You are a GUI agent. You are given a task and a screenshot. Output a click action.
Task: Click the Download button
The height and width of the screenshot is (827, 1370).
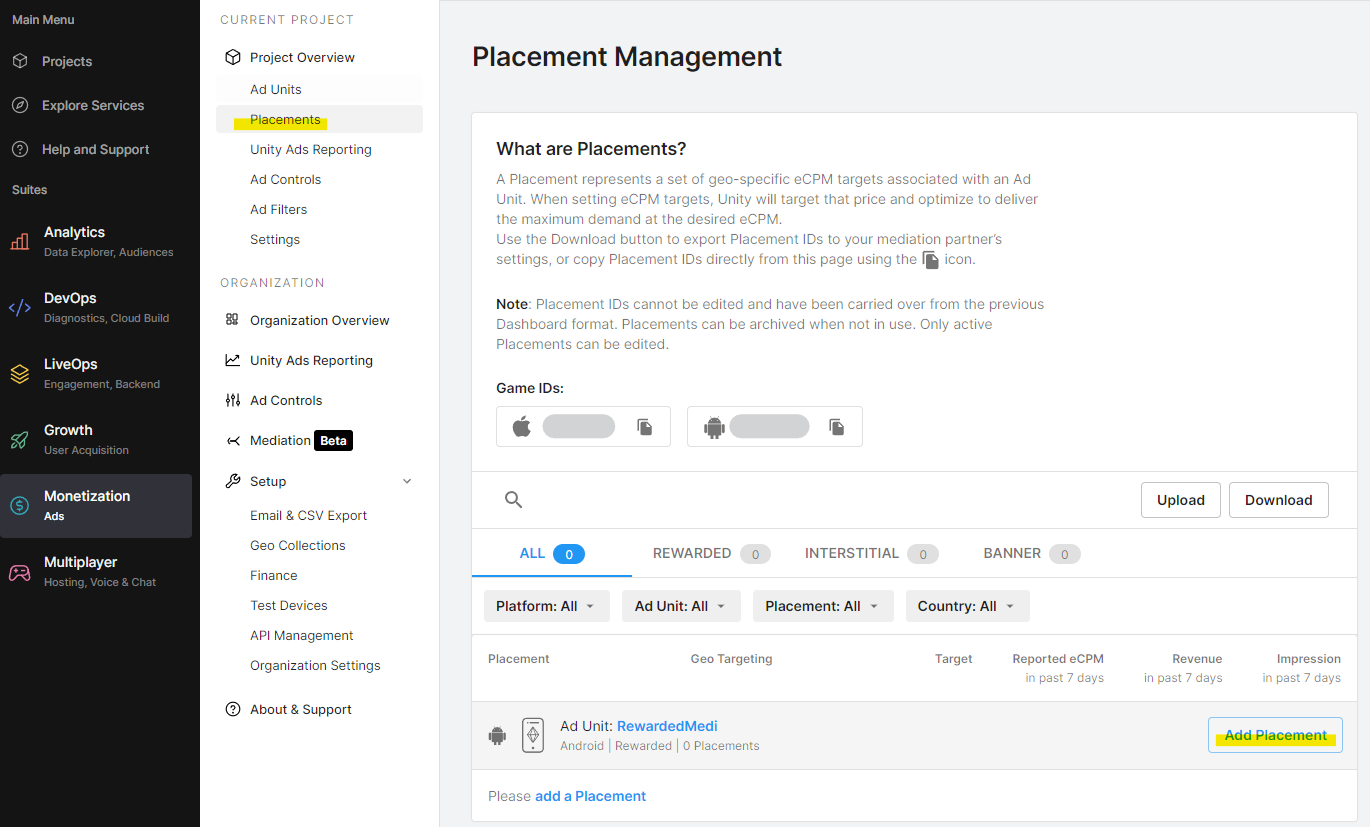point(1279,500)
